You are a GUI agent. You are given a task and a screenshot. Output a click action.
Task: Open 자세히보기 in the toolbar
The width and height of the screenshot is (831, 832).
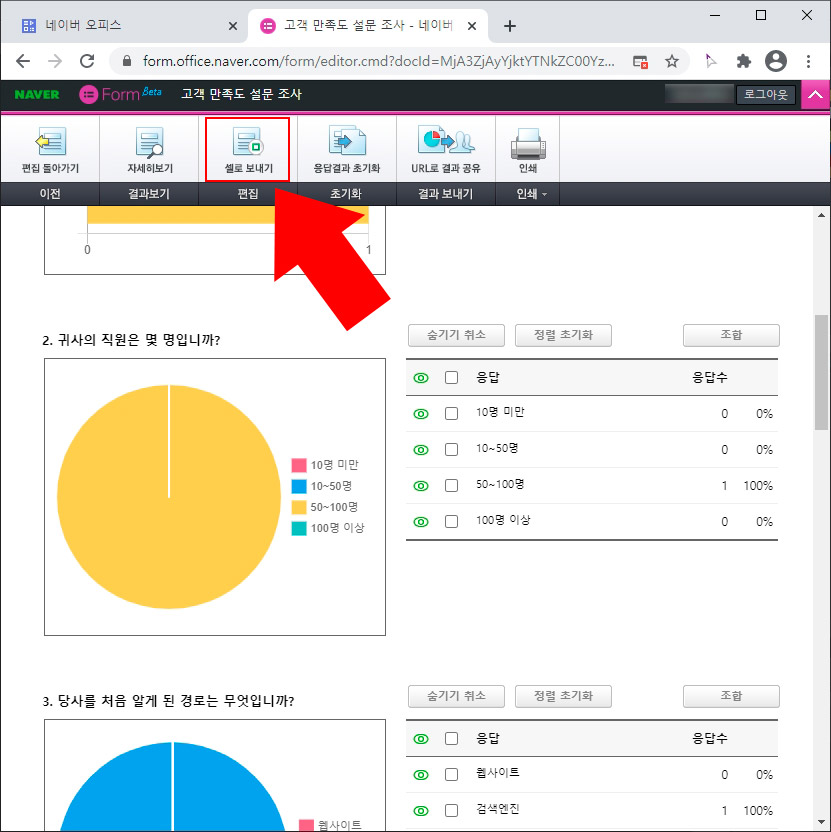pos(148,148)
